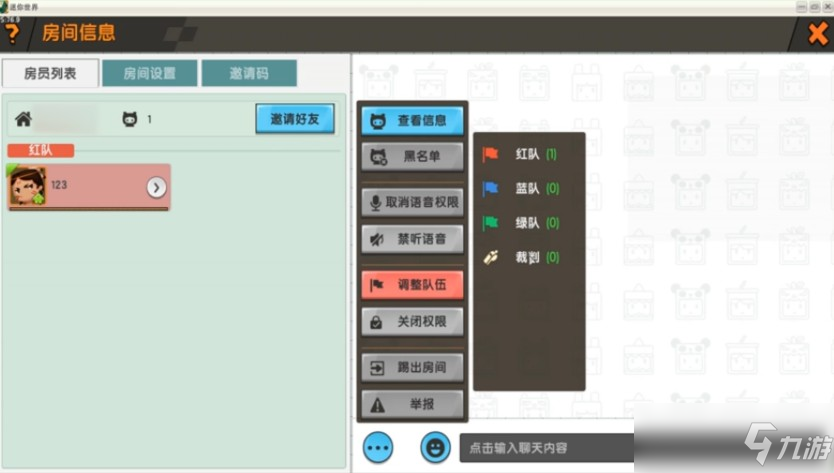Toggle 禁听语音 option
Viewport: 834px width, 473px height.
(x=412, y=239)
